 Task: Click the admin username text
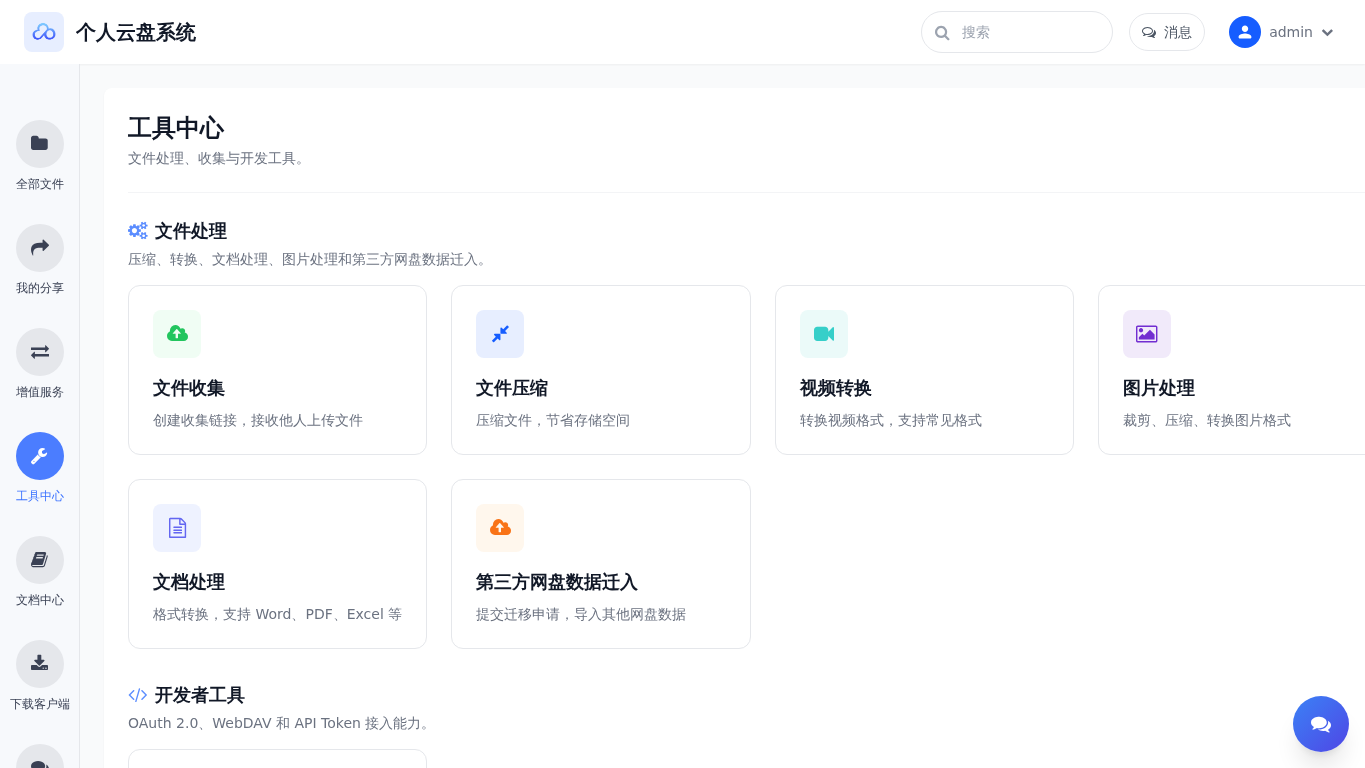(1291, 32)
